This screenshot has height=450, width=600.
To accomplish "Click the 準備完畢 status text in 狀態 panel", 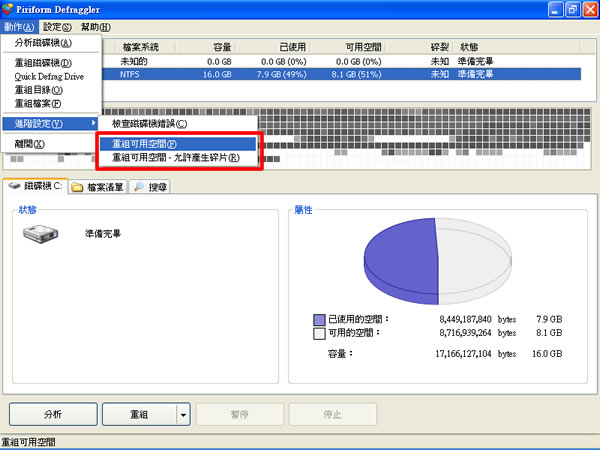I will point(103,234).
